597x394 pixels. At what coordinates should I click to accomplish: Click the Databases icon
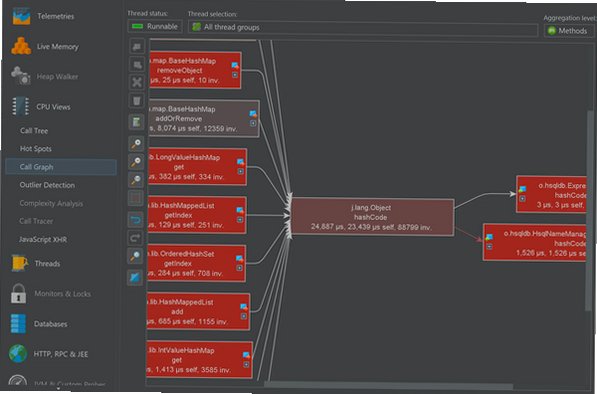[18, 324]
